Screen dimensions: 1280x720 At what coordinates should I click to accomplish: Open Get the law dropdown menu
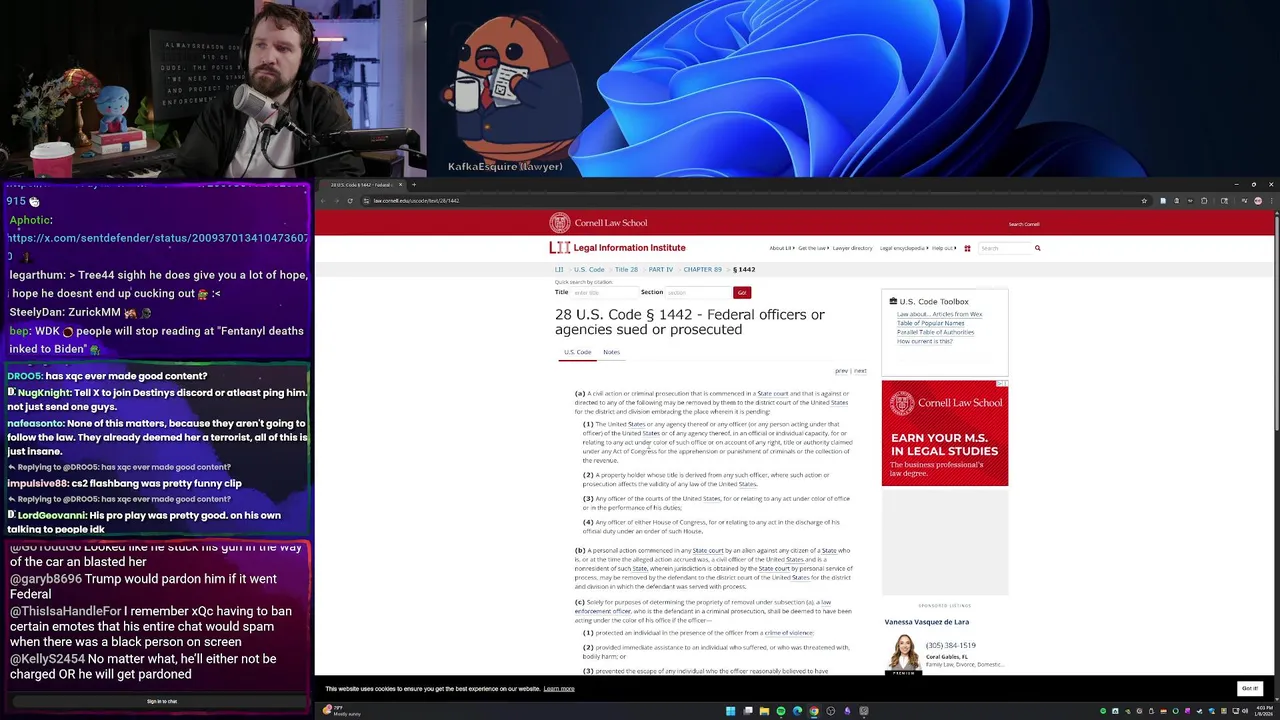click(x=813, y=248)
